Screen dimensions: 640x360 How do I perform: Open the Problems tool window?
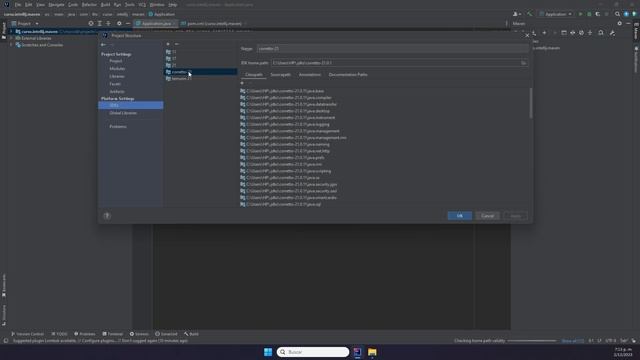tap(84, 334)
